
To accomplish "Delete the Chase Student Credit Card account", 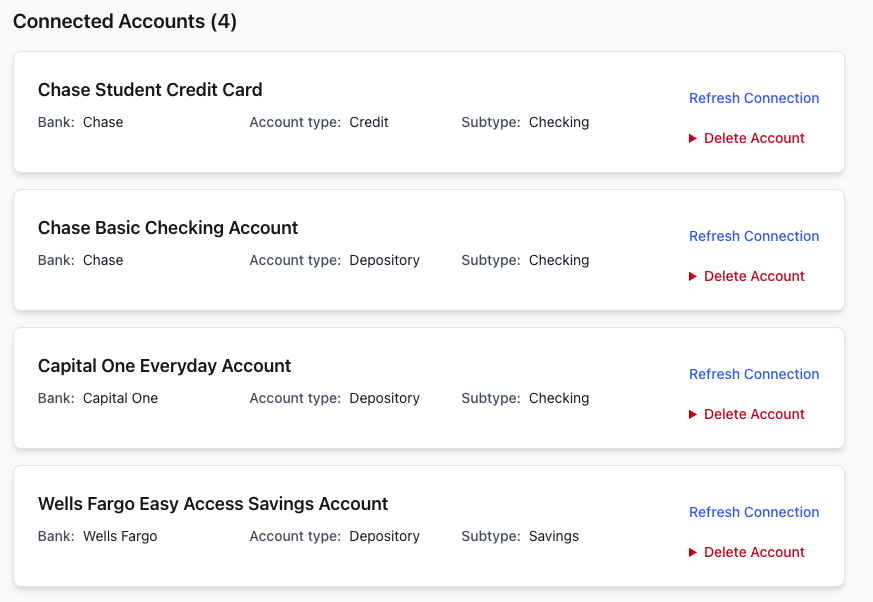I will coord(753,138).
